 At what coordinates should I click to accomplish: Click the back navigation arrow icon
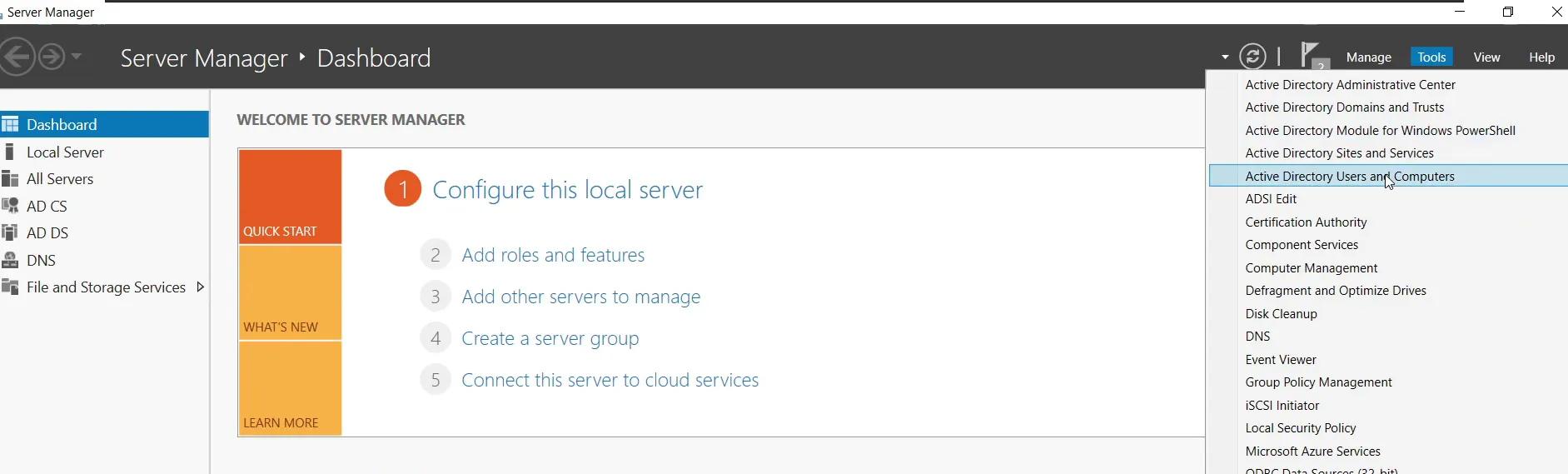coord(16,57)
